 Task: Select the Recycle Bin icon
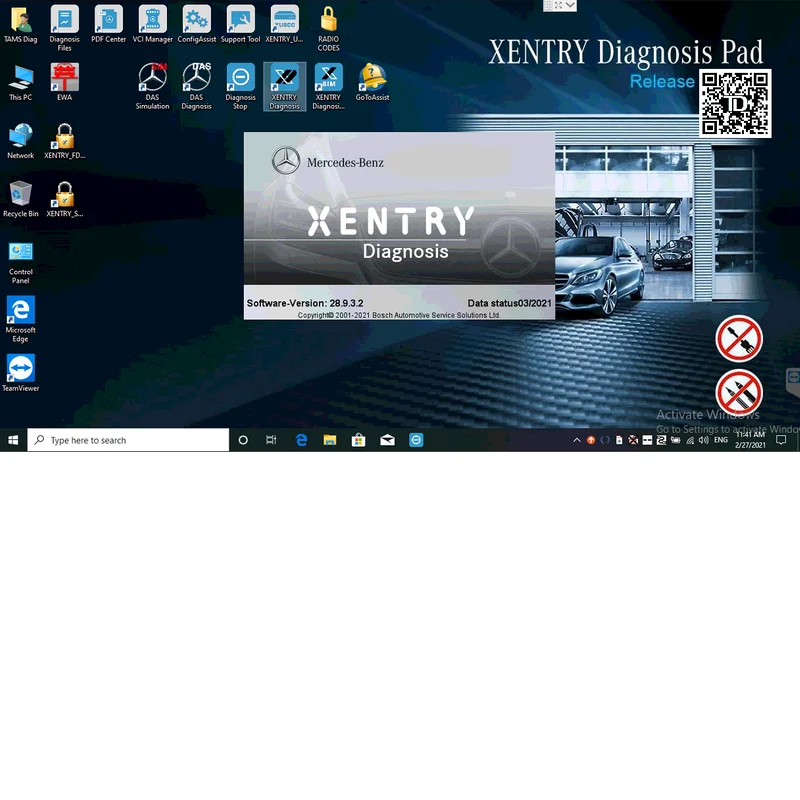point(20,199)
